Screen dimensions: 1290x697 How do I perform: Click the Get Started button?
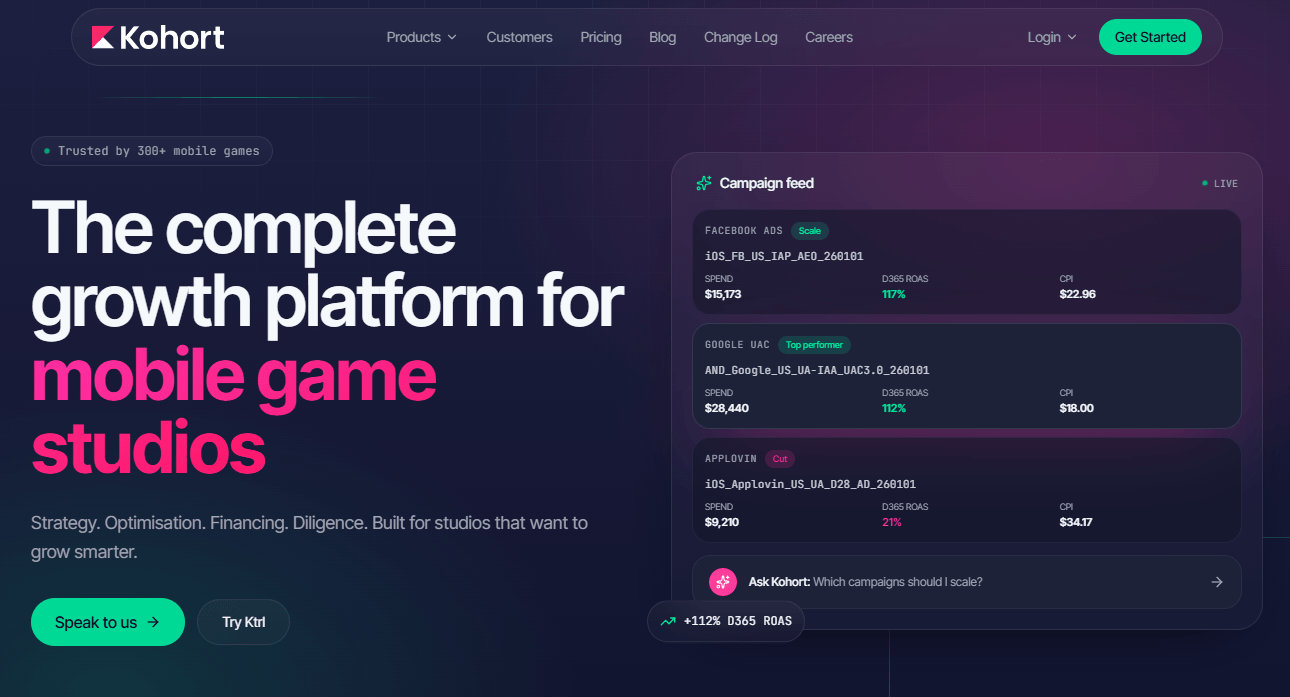pos(1150,37)
